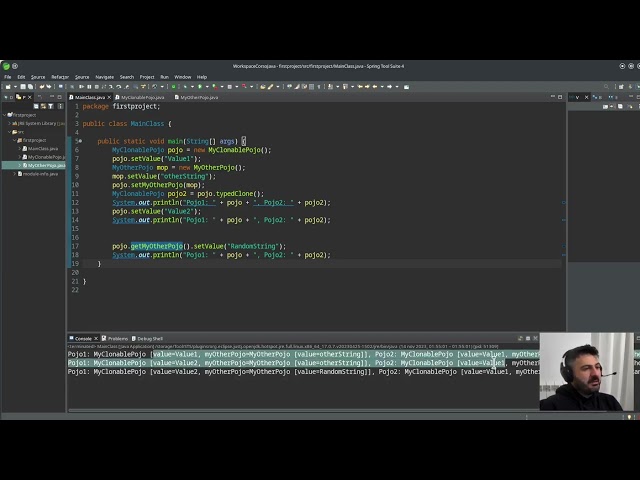Click the Resume debug toolbar icon
The image size is (640, 480).
pyautogui.click(x=81, y=87)
